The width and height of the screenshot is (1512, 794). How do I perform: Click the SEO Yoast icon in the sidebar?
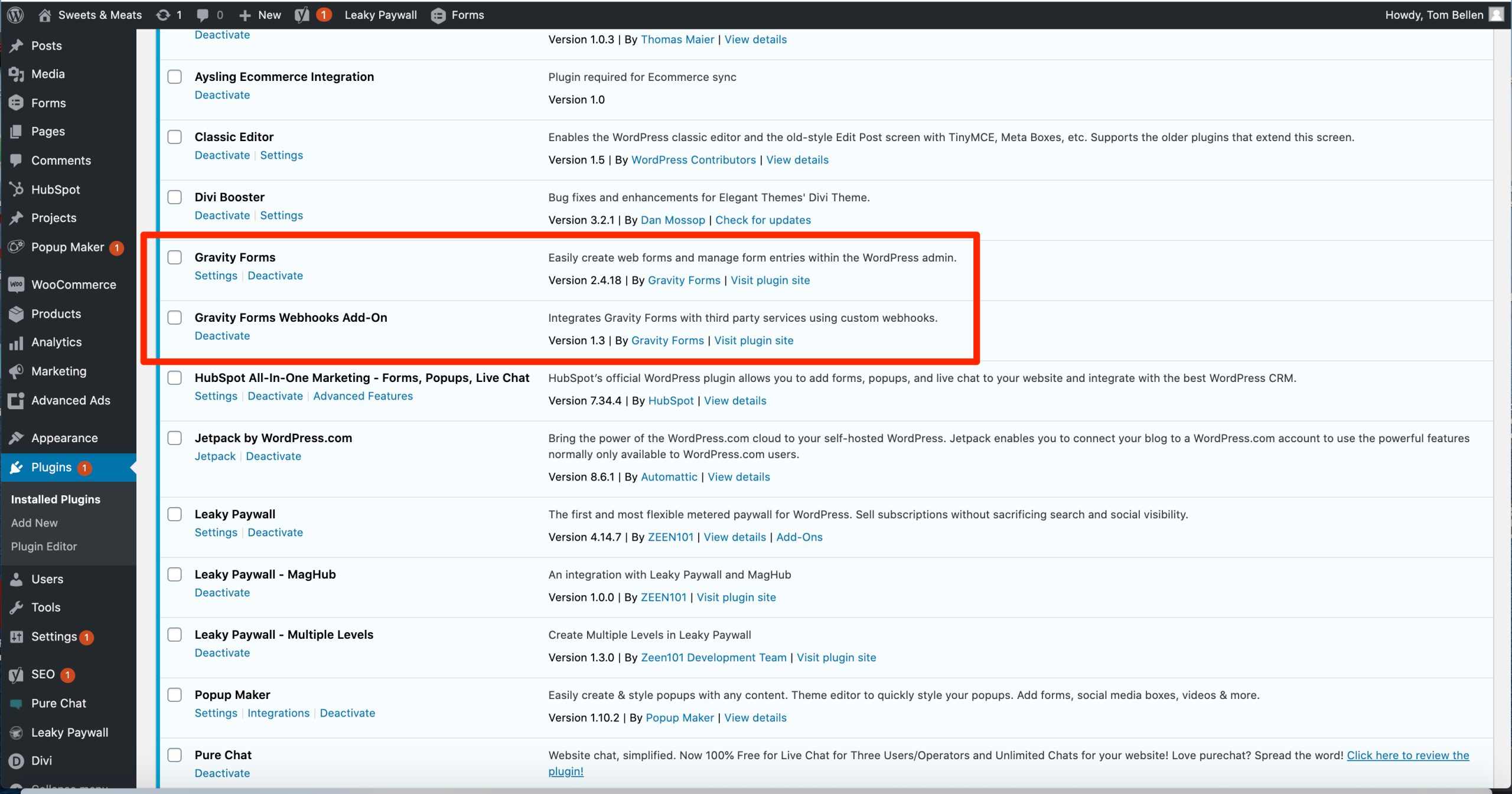coord(17,674)
